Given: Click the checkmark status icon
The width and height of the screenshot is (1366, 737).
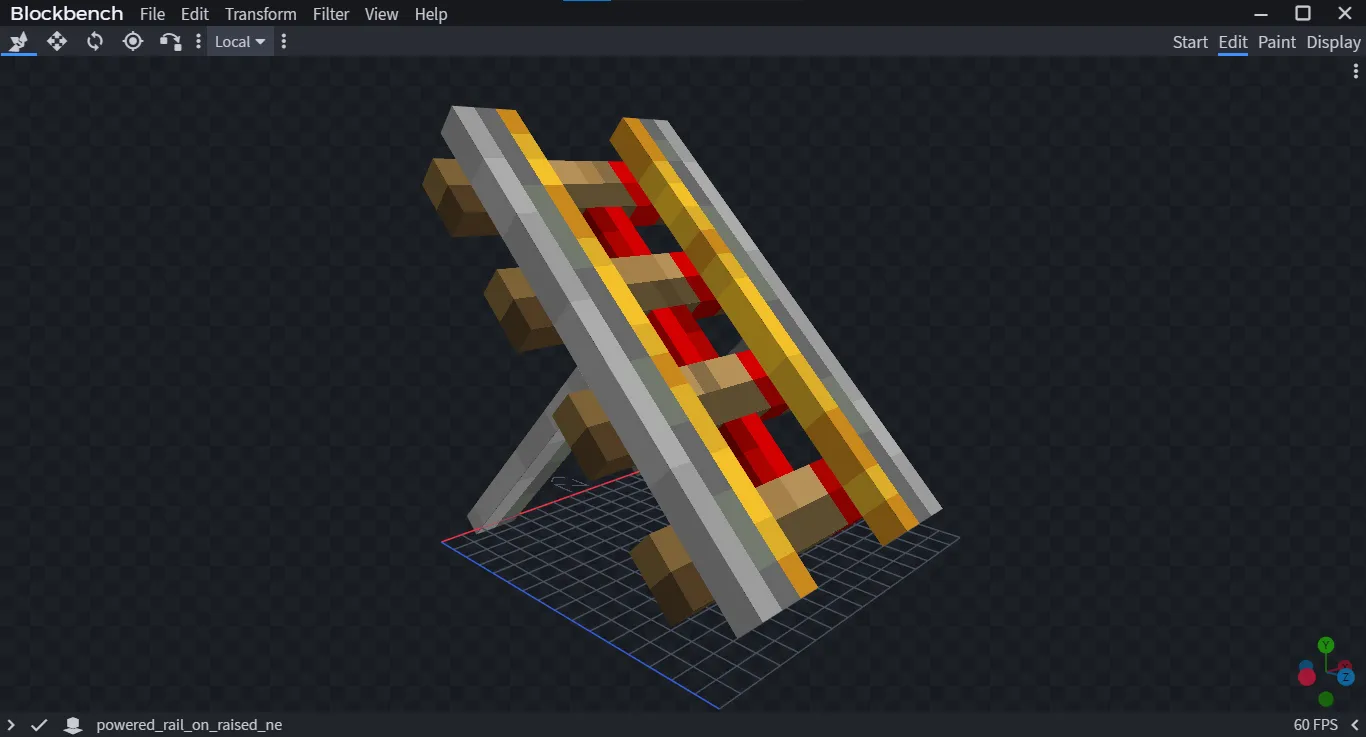Looking at the screenshot, I should (39, 725).
